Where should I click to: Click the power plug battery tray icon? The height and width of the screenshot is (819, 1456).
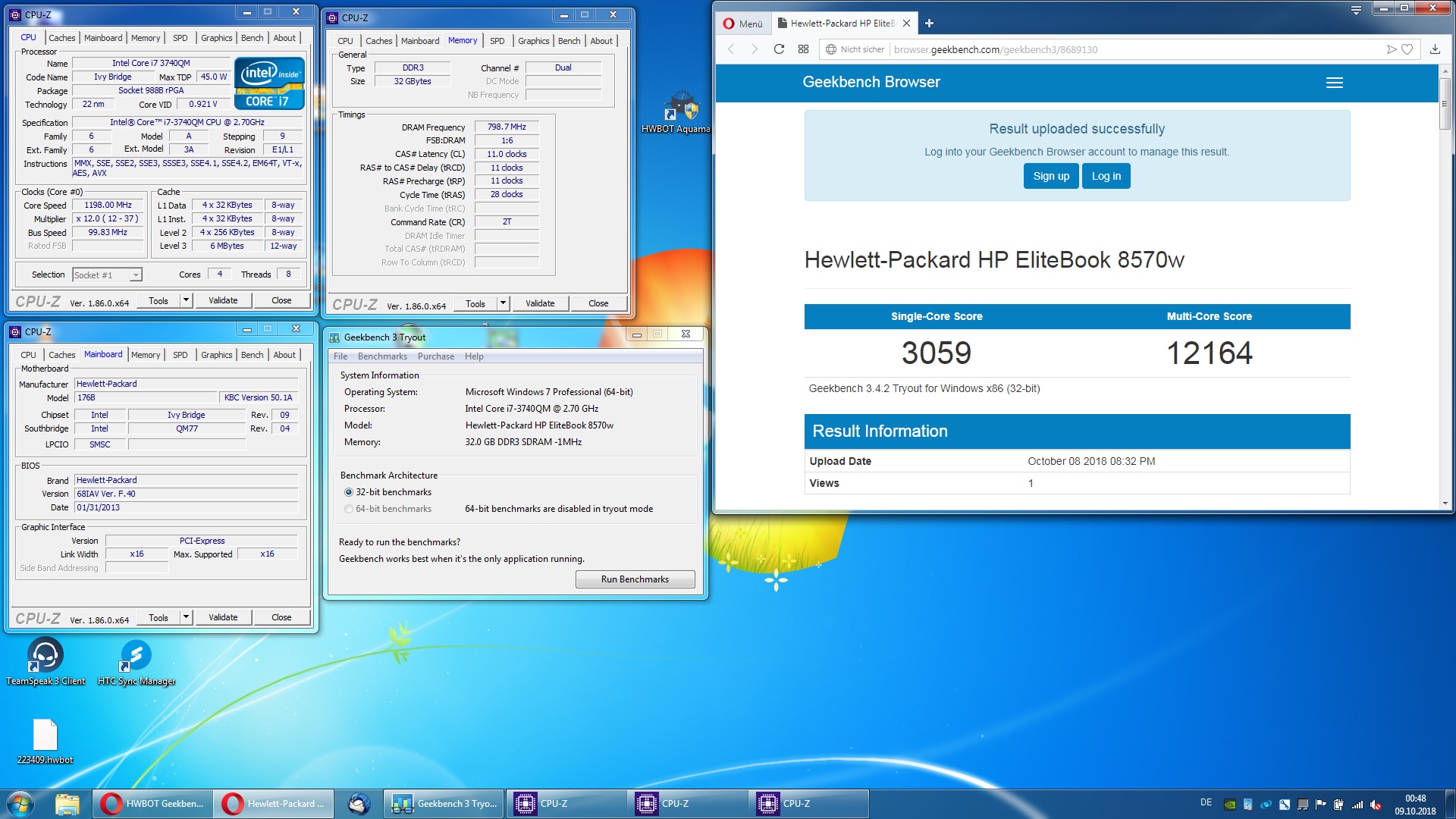(x=1339, y=805)
